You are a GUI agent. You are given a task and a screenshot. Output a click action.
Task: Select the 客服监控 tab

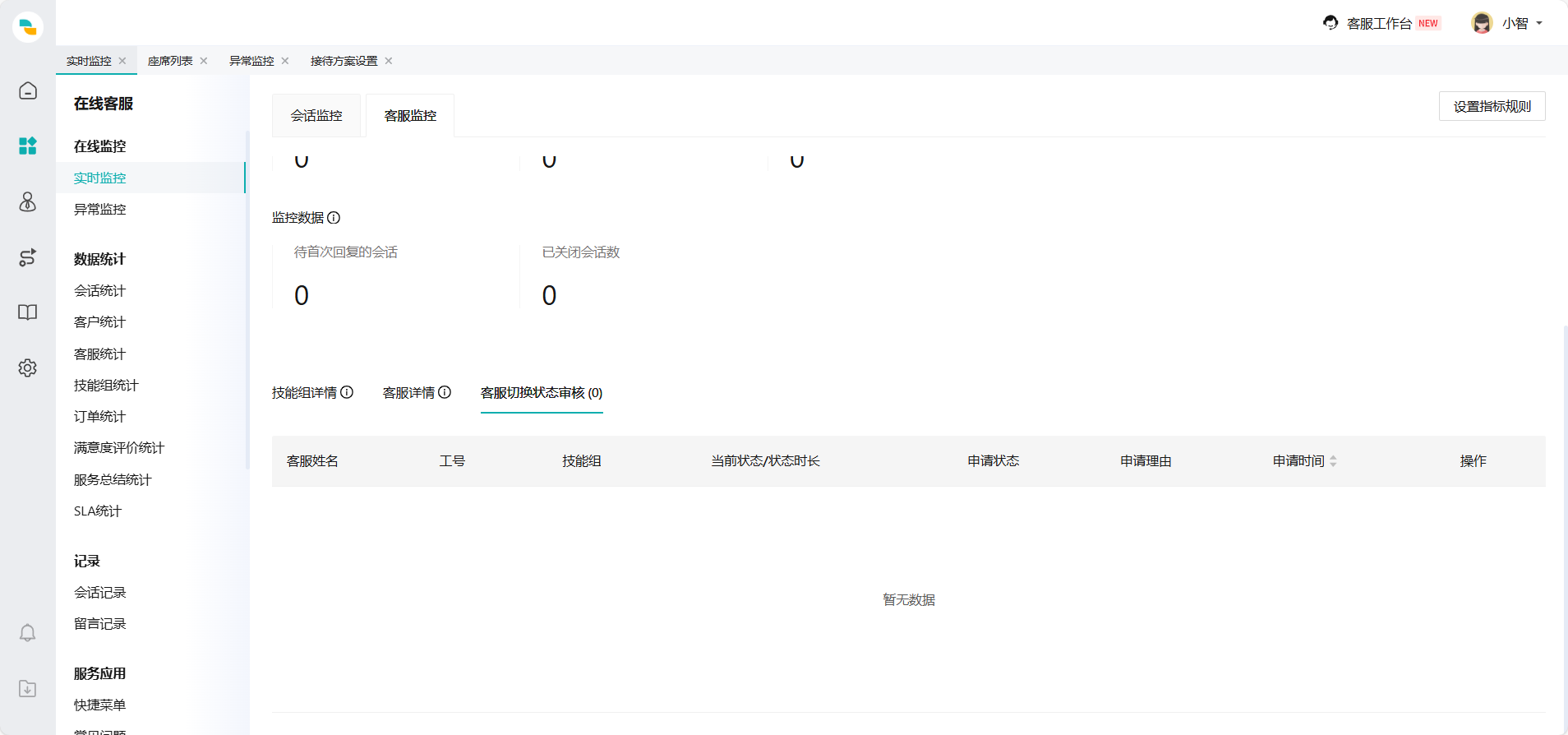[410, 116]
